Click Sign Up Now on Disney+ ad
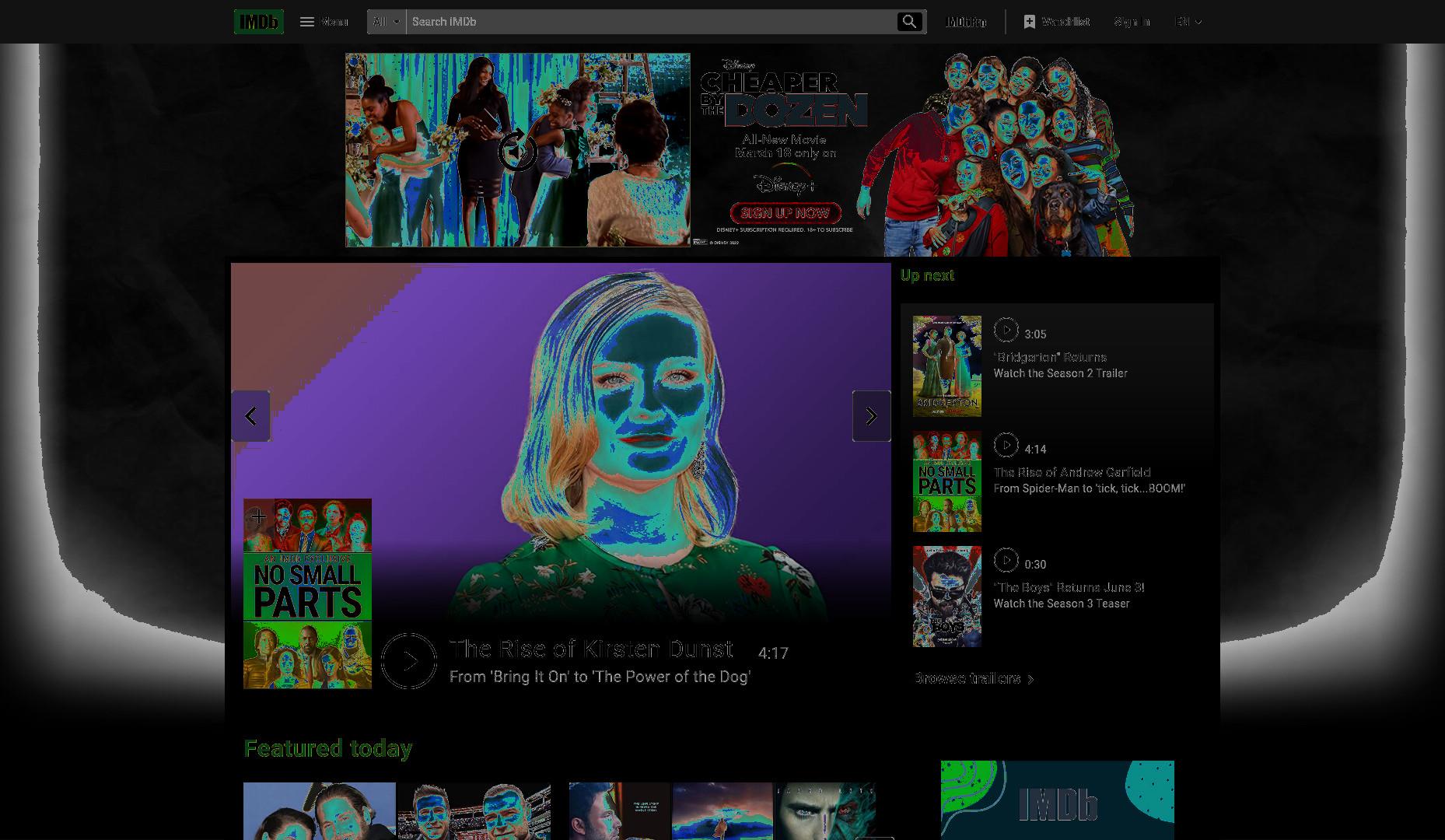Screen dimensions: 1445x840 785,213
